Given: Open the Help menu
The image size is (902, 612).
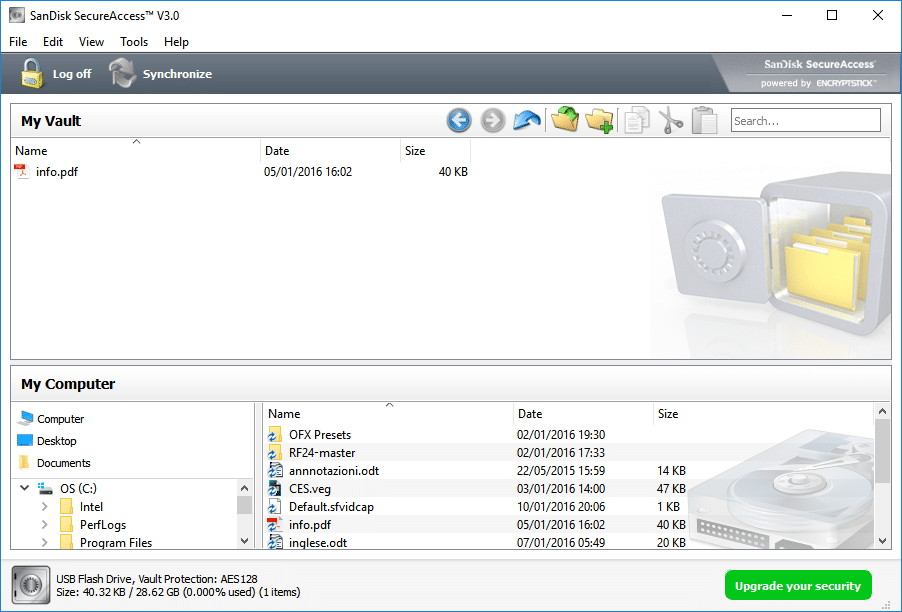Looking at the screenshot, I should pos(176,41).
